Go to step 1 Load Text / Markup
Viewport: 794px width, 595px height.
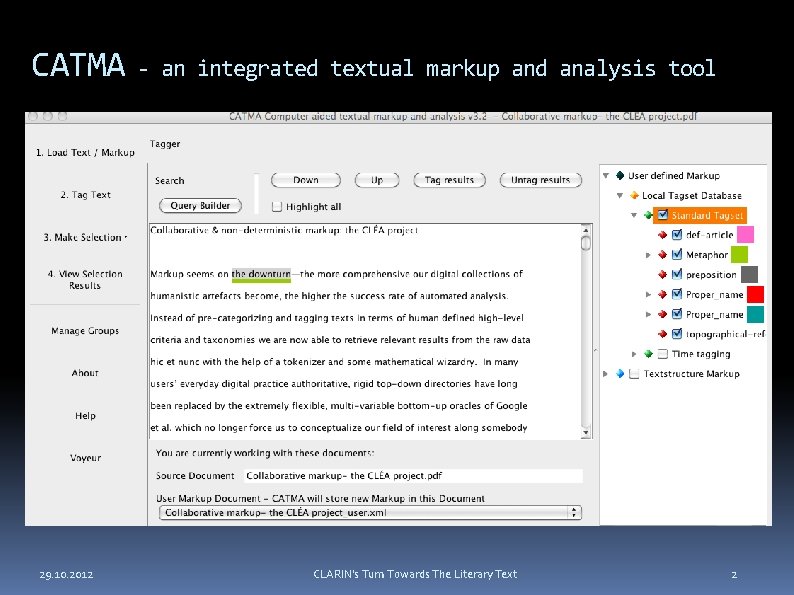(x=85, y=152)
